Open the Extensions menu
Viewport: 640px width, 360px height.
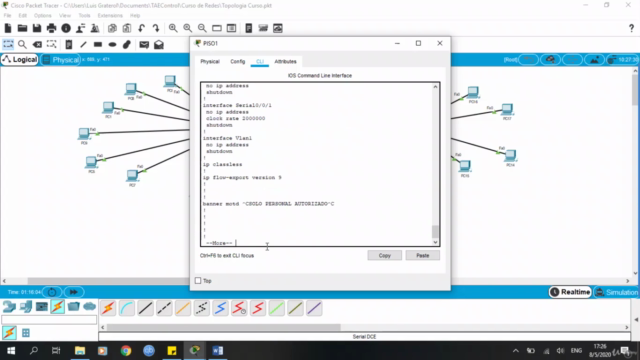[110, 16]
